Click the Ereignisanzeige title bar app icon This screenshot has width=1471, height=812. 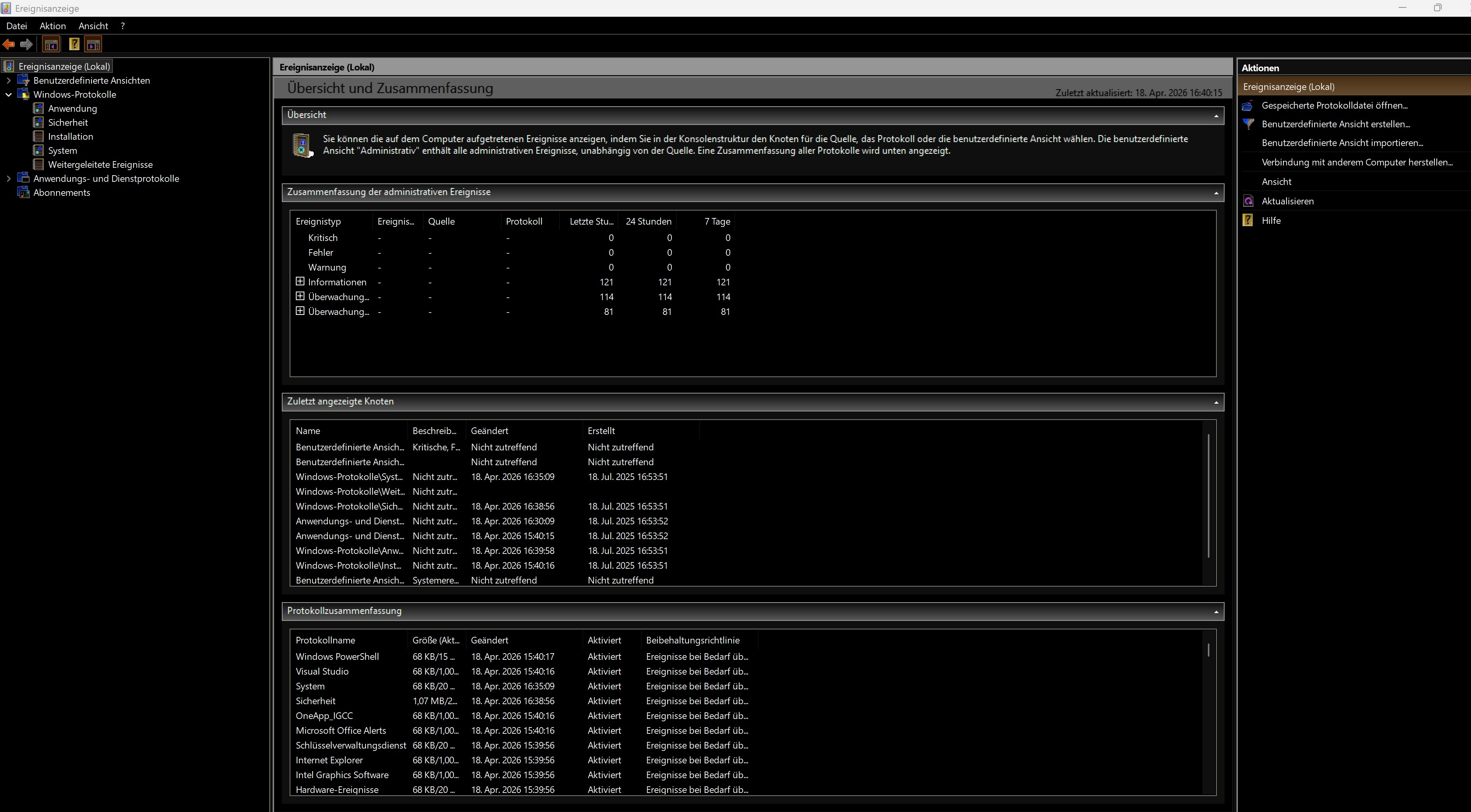[x=6, y=8]
